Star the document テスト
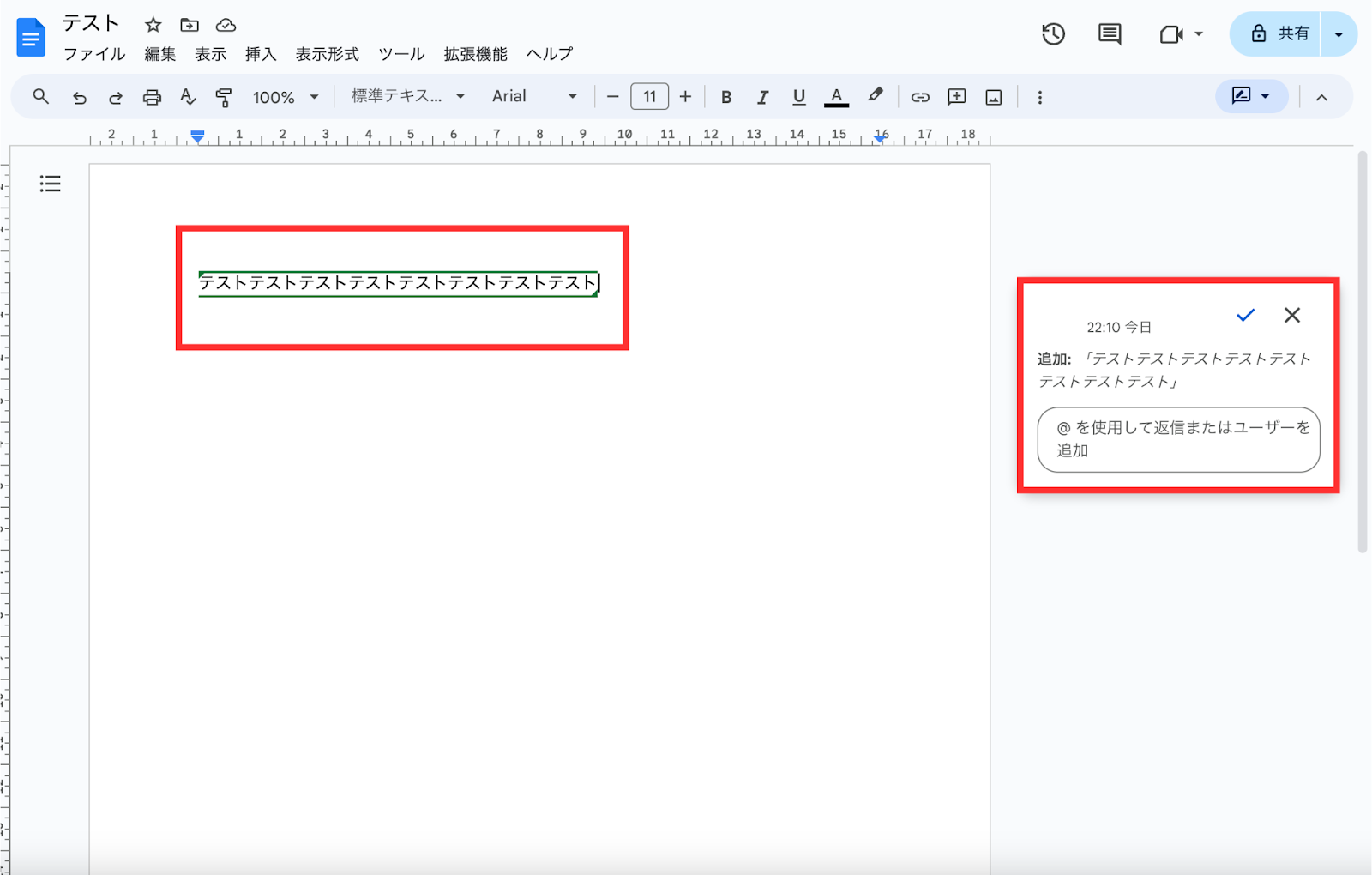Screen dimensions: 1372x875 (x=153, y=25)
